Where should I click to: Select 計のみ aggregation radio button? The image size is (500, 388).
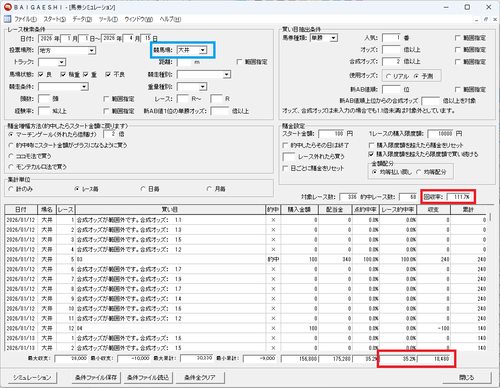pyautogui.click(x=11, y=189)
